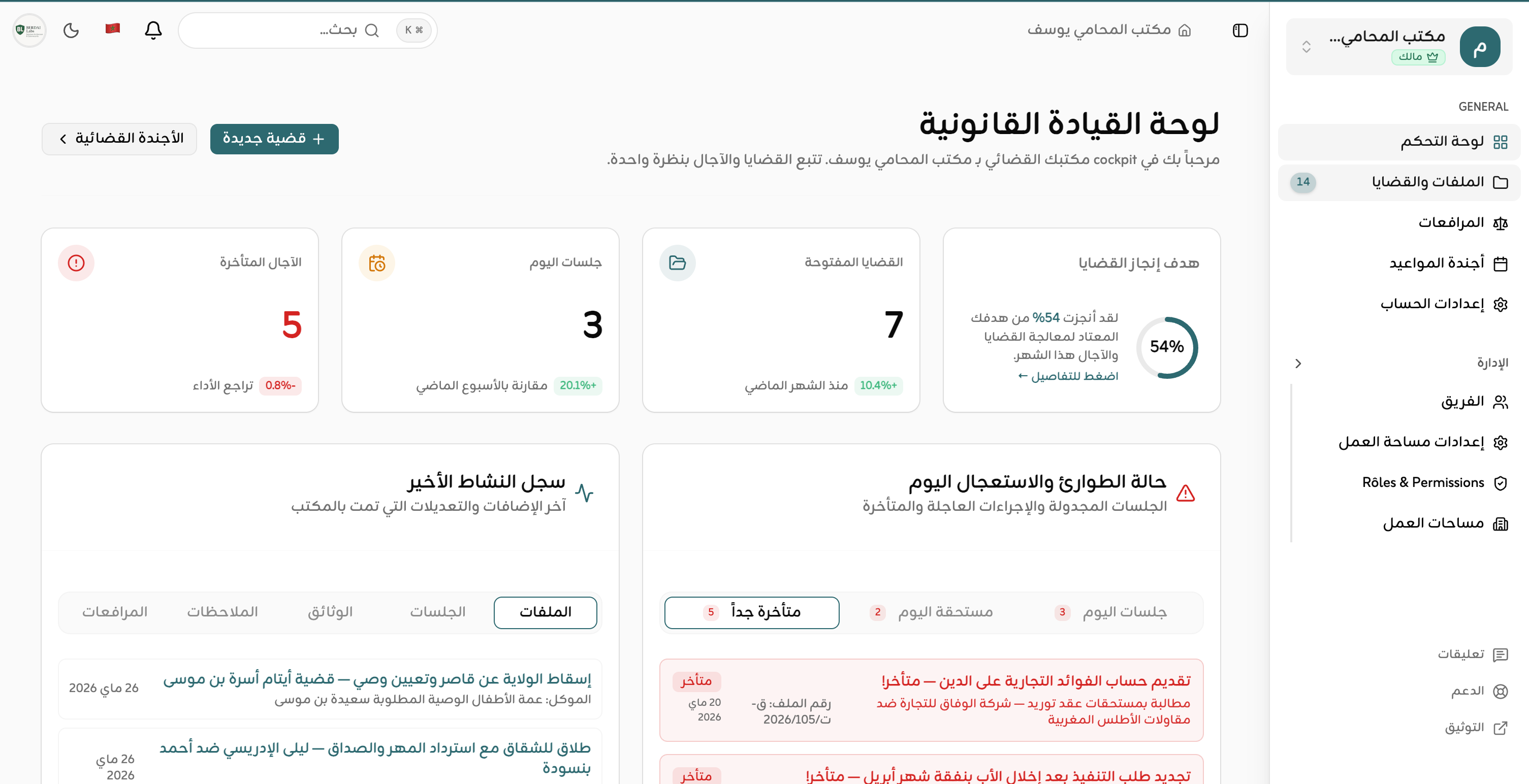Click the folder icon beside الملفات والقضايا
The width and height of the screenshot is (1529, 784).
coord(1500,182)
